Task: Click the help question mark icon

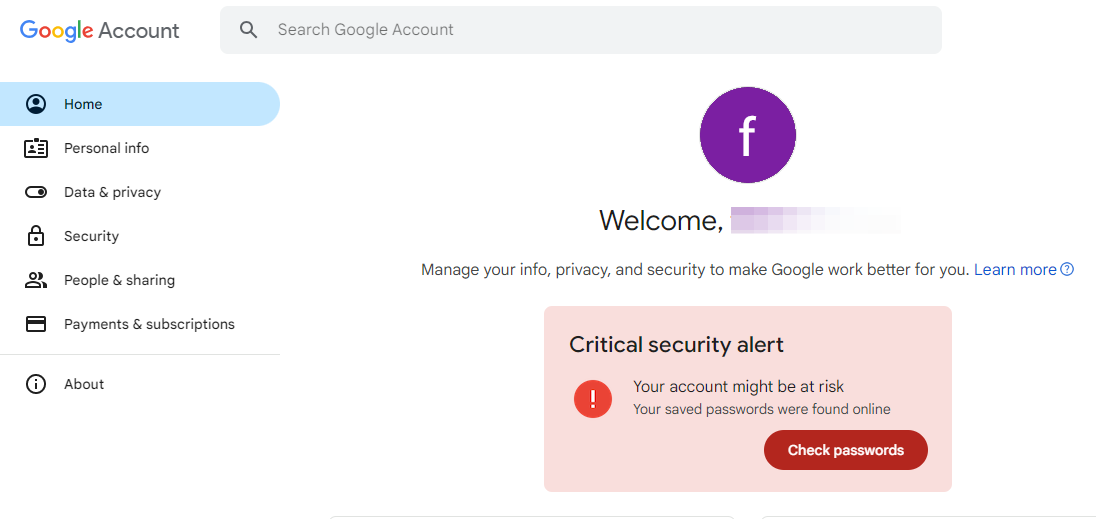Action: coord(1067,269)
